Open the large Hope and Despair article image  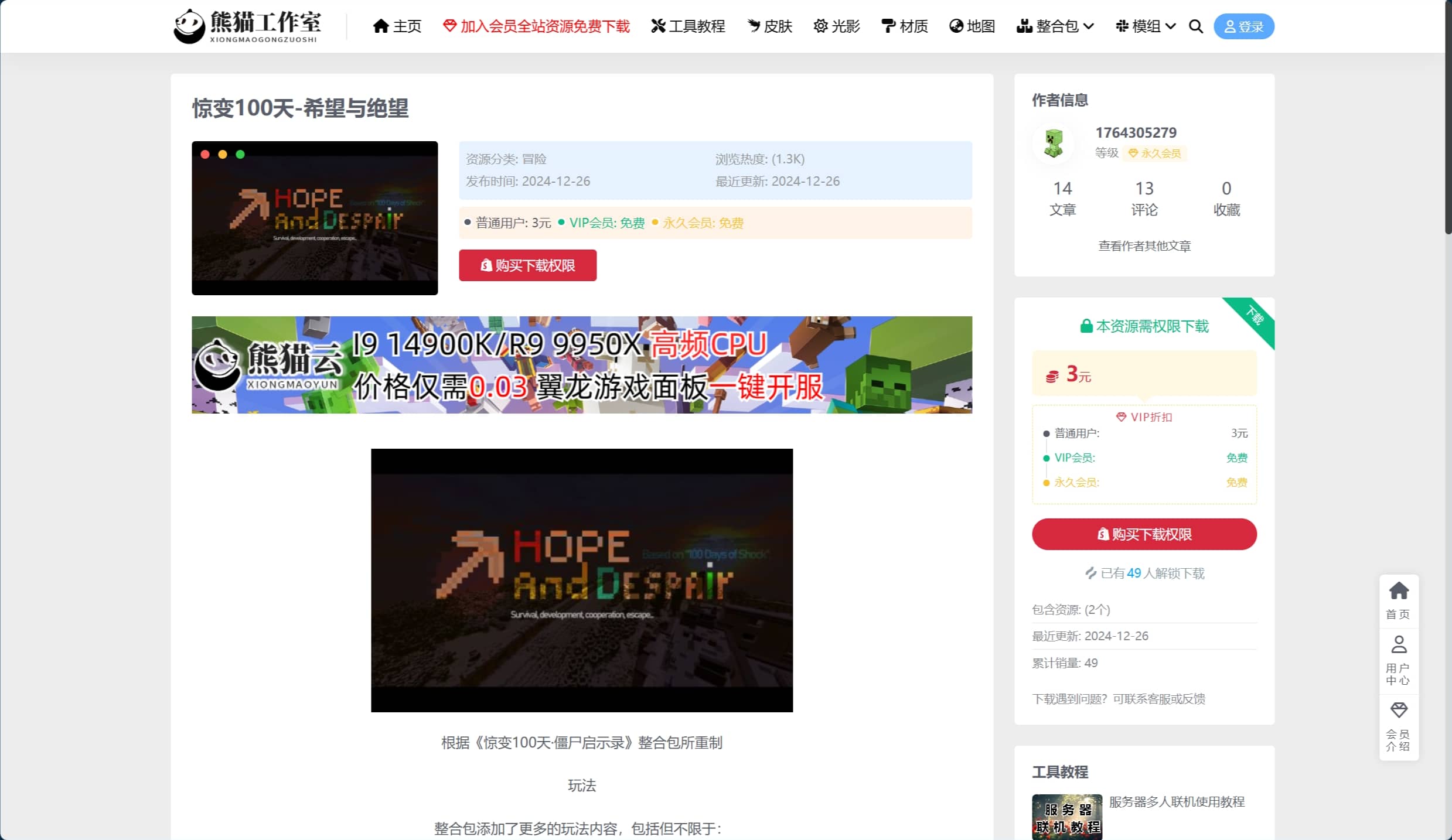click(x=582, y=581)
